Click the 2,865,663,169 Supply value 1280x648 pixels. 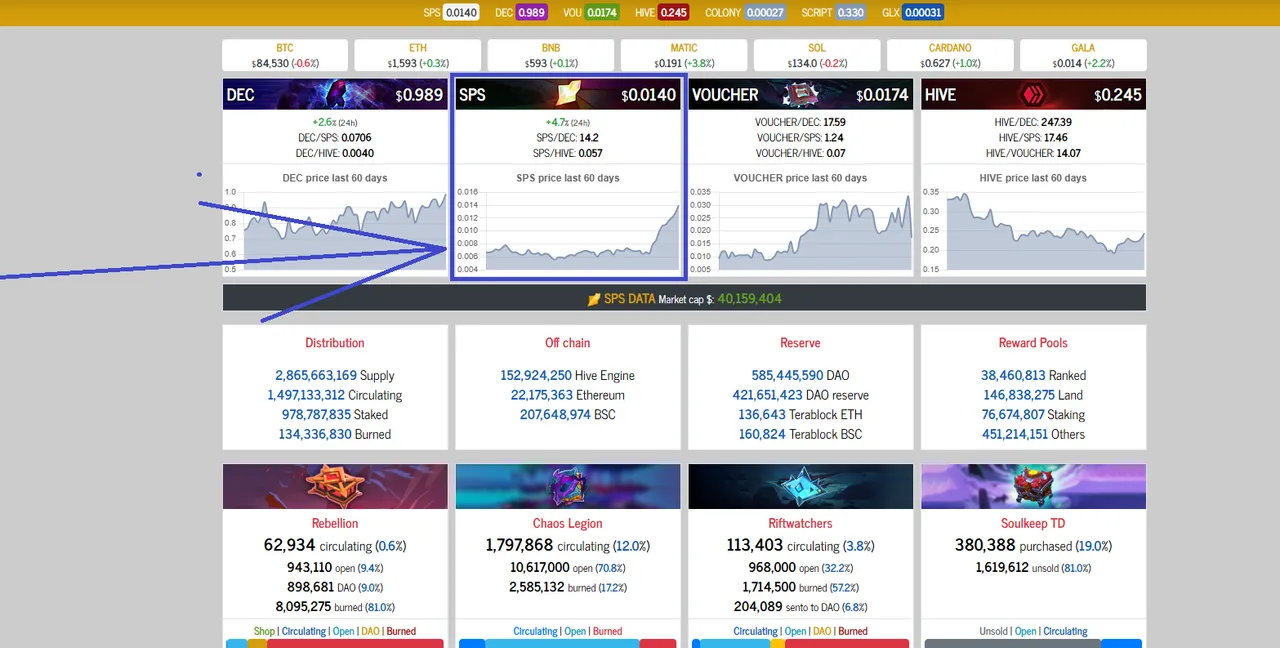[x=316, y=376]
